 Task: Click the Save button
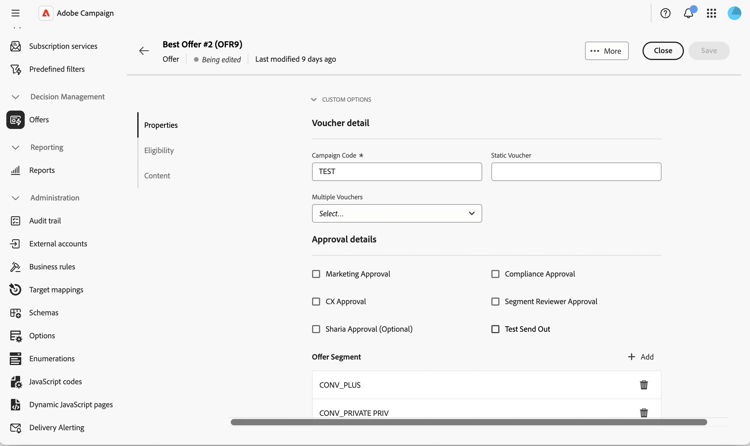pos(709,51)
